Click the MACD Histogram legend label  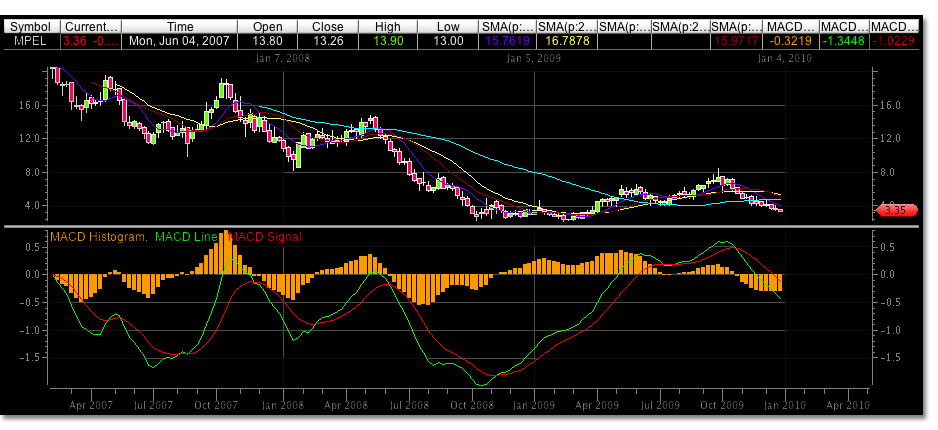[x=98, y=237]
